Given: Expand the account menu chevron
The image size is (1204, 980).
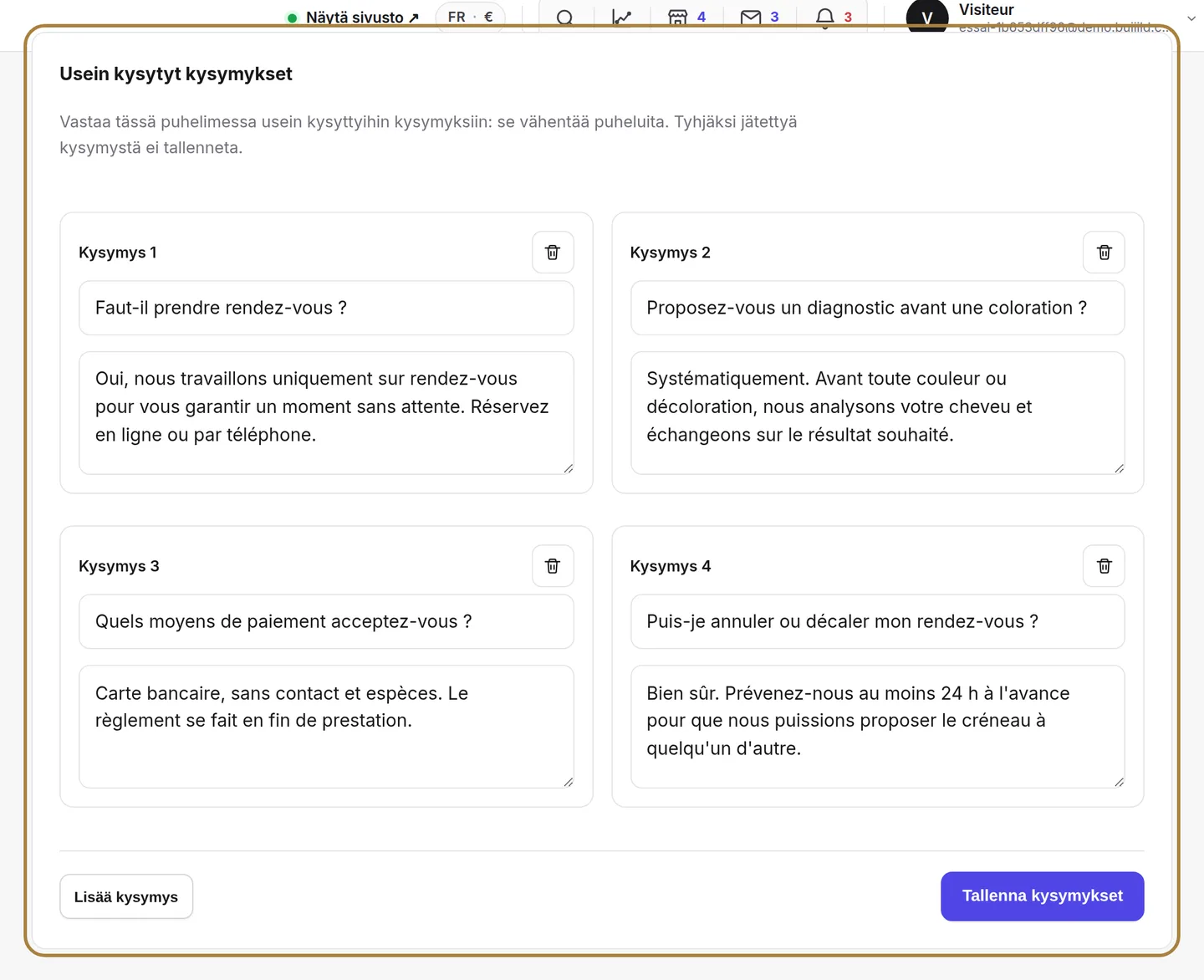Looking at the screenshot, I should tap(1191, 18).
